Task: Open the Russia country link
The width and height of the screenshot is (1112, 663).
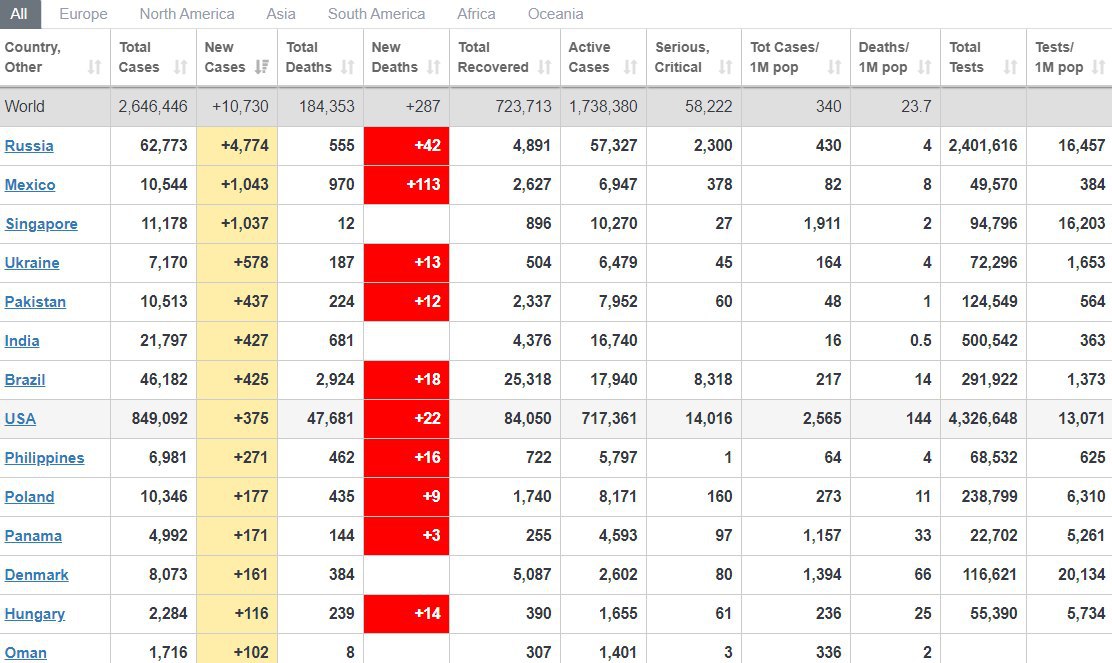Action: click(x=29, y=146)
